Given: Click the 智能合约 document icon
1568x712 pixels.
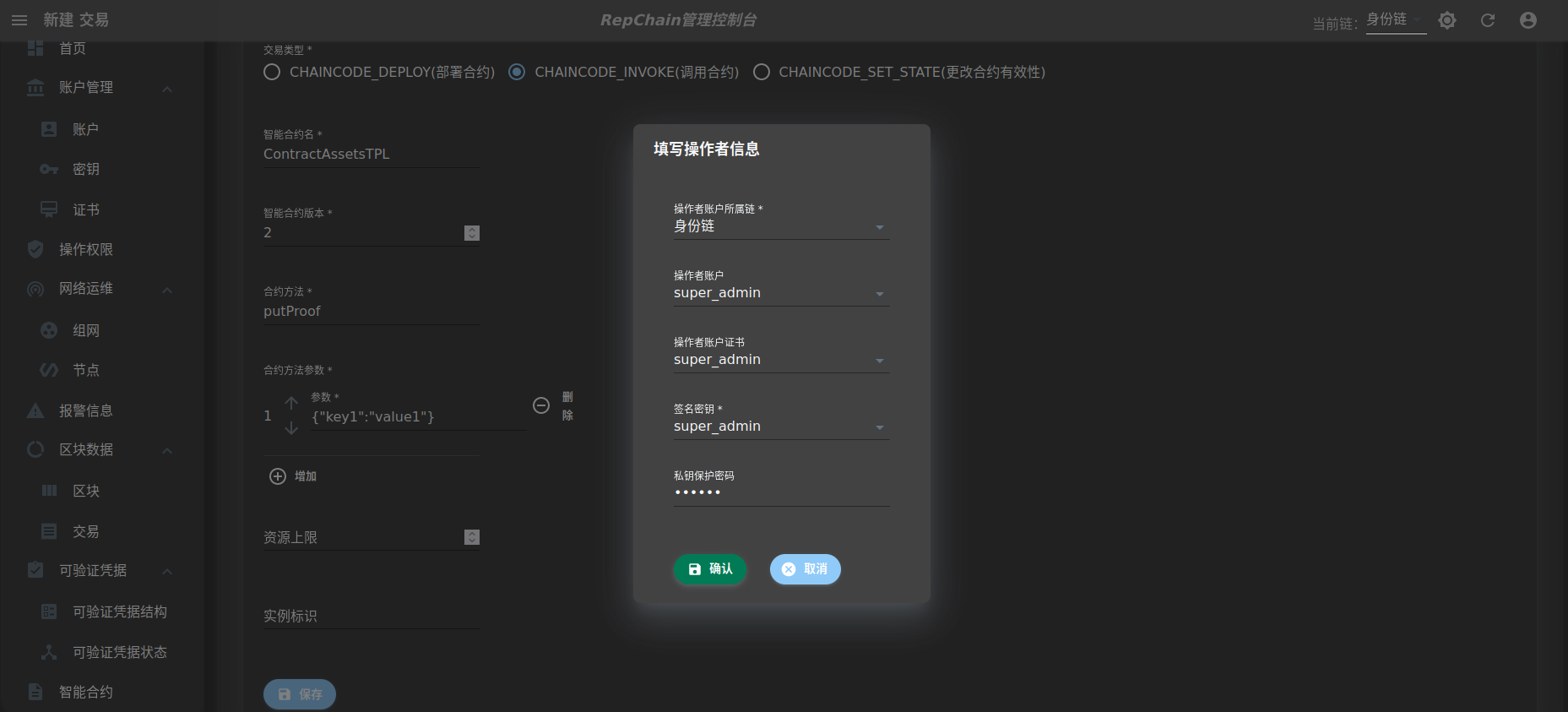Looking at the screenshot, I should pos(35,692).
